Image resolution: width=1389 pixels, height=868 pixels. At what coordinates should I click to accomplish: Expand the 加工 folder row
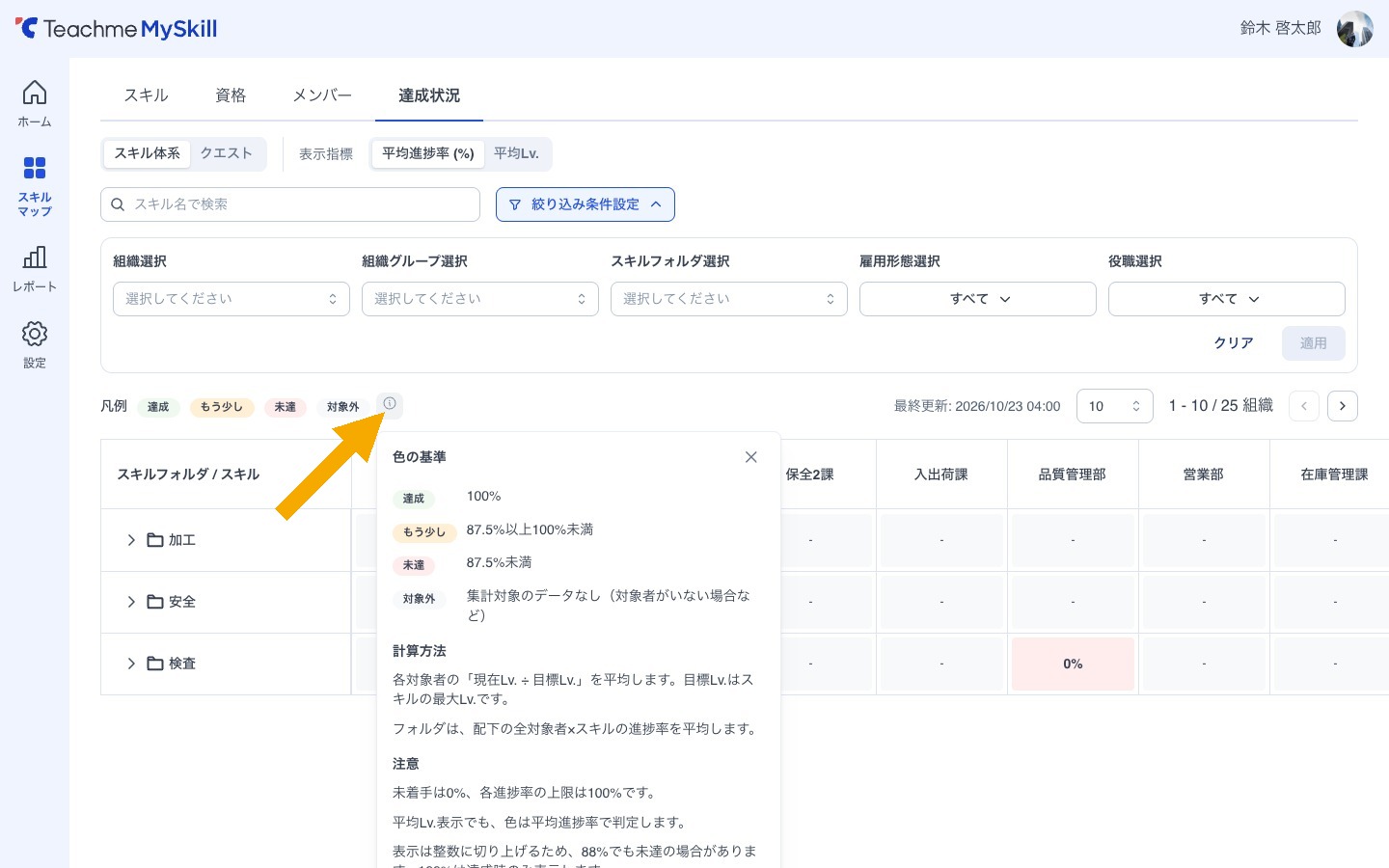pyautogui.click(x=131, y=540)
